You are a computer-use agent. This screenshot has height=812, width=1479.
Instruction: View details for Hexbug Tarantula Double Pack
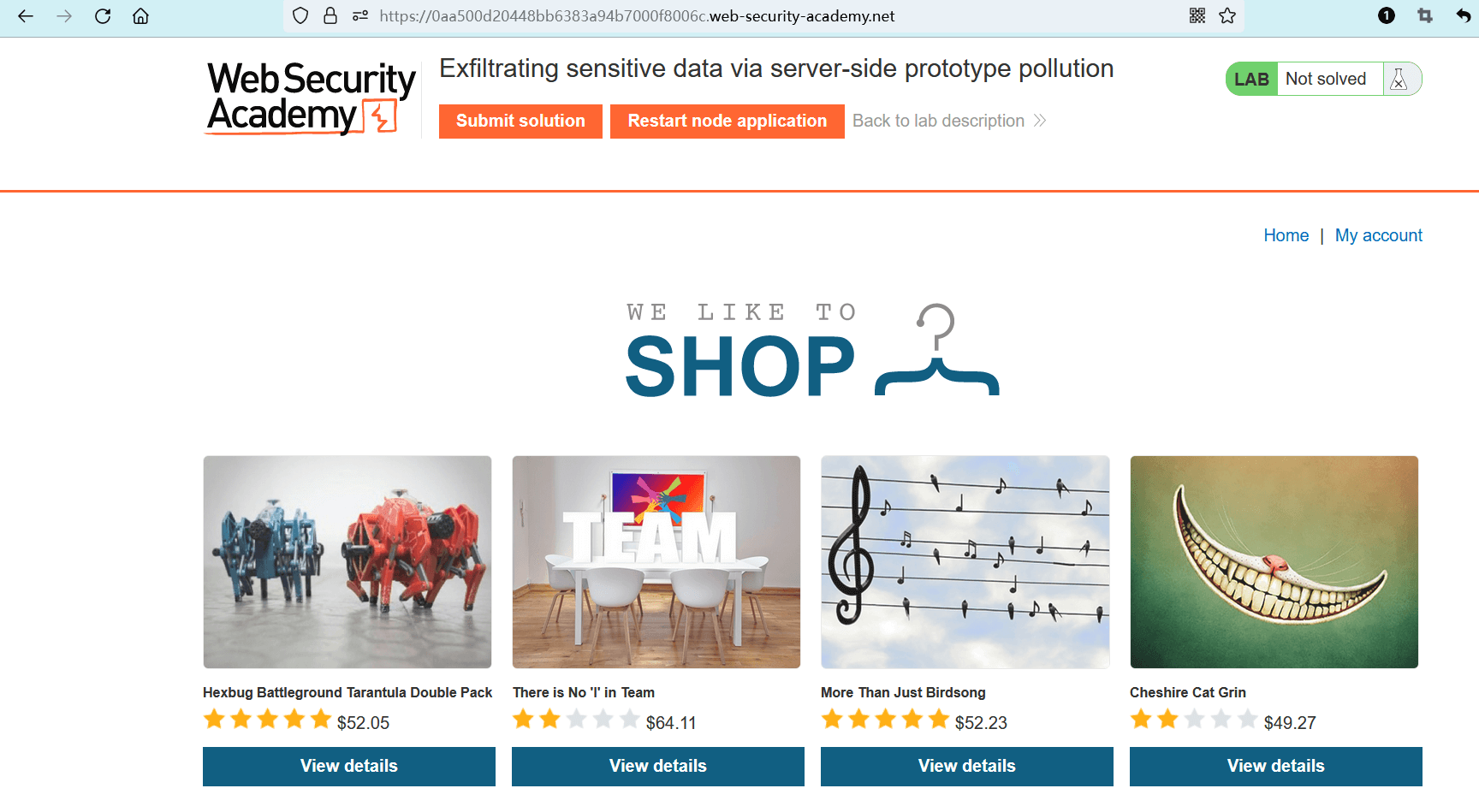coord(348,766)
